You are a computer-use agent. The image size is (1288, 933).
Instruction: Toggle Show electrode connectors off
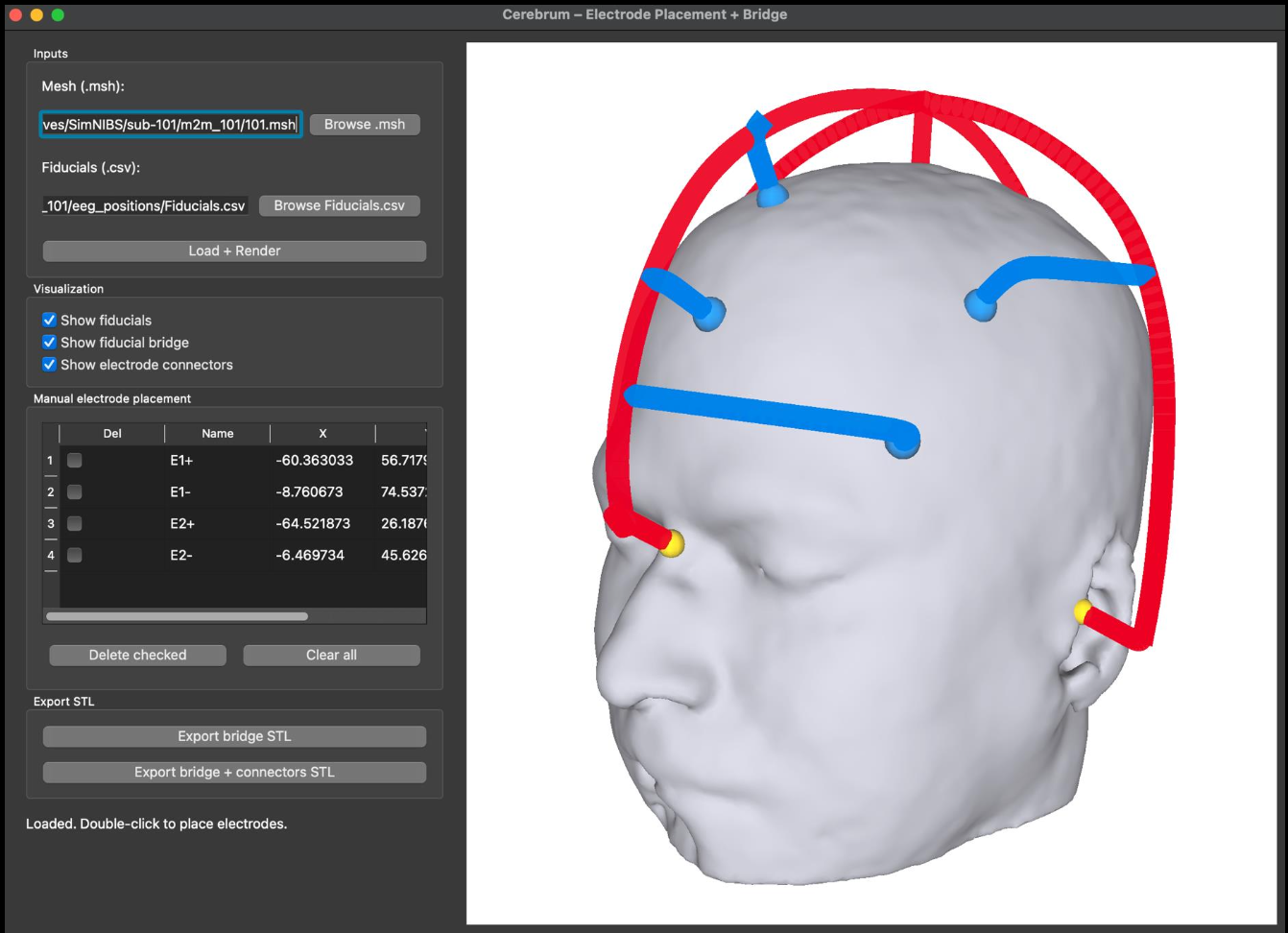point(49,364)
